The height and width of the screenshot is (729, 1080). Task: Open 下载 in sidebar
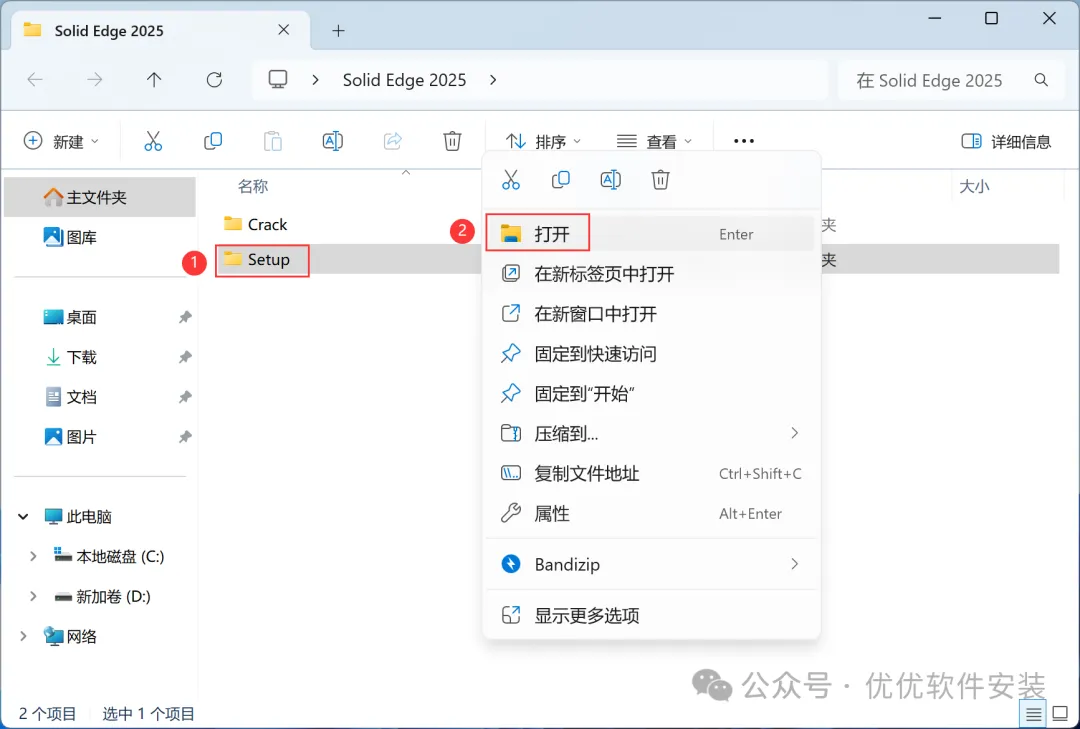click(x=70, y=357)
